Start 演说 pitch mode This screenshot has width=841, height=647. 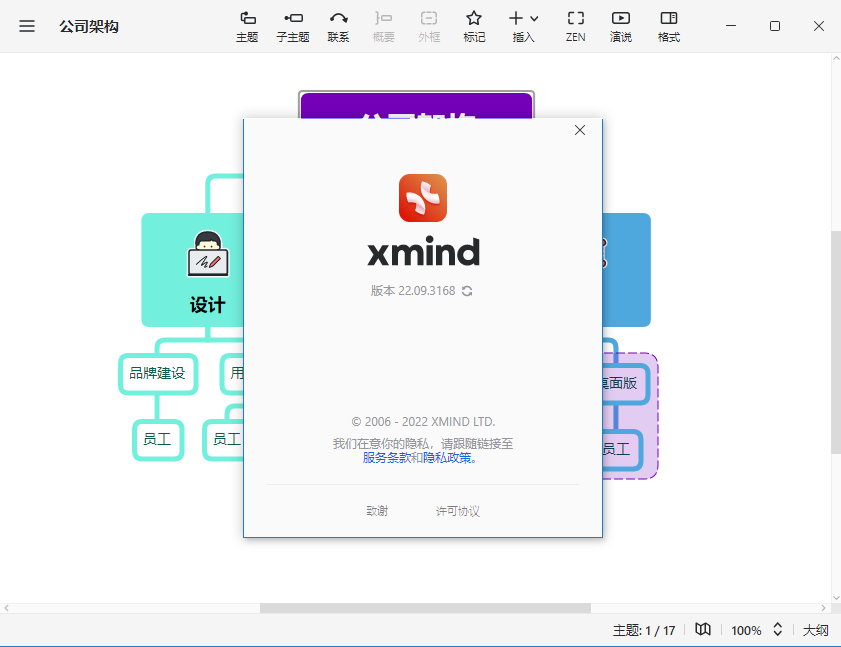pyautogui.click(x=621, y=26)
